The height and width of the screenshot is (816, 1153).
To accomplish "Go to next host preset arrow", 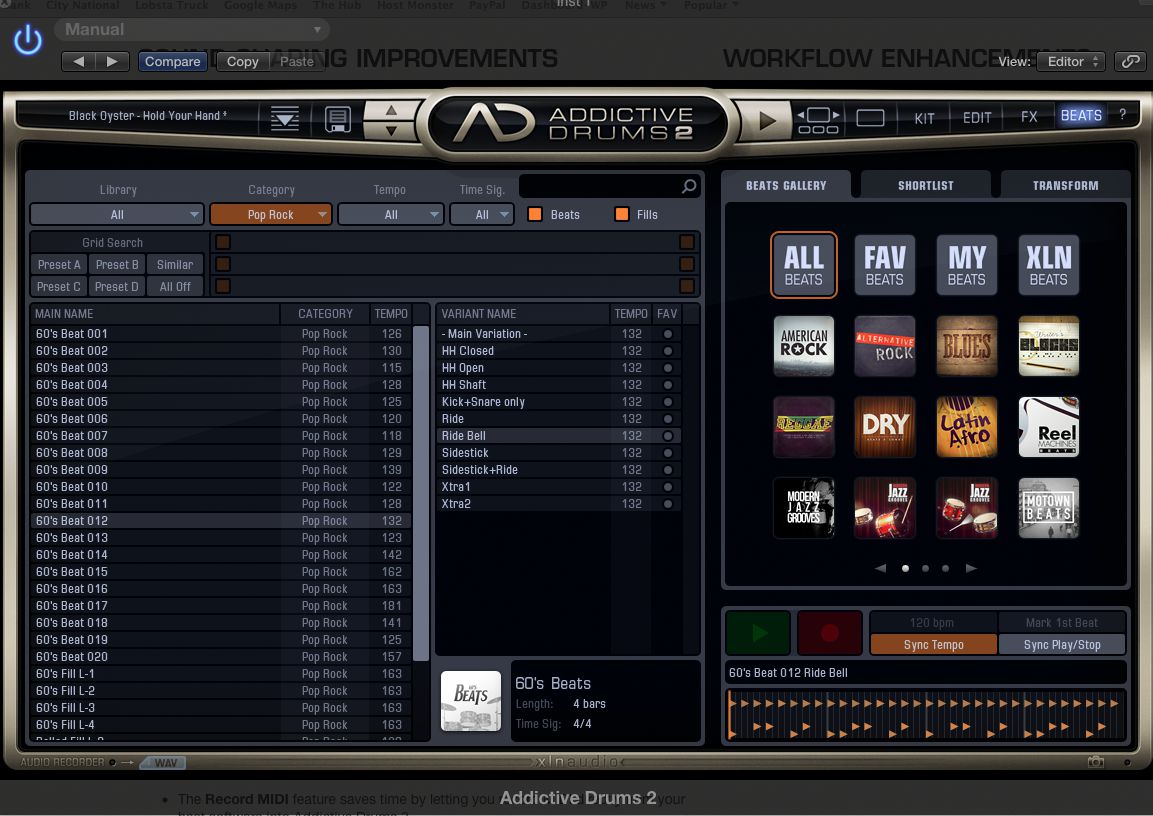I will point(113,62).
